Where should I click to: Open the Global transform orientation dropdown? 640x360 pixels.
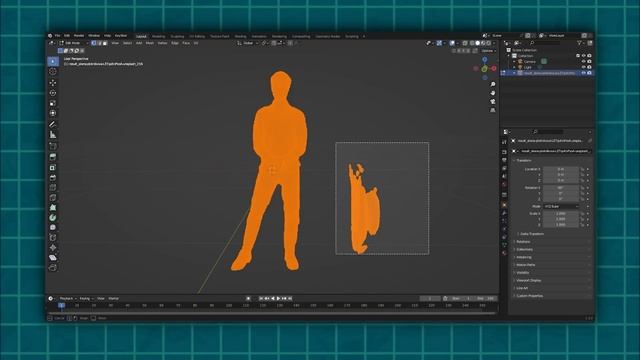(248, 43)
